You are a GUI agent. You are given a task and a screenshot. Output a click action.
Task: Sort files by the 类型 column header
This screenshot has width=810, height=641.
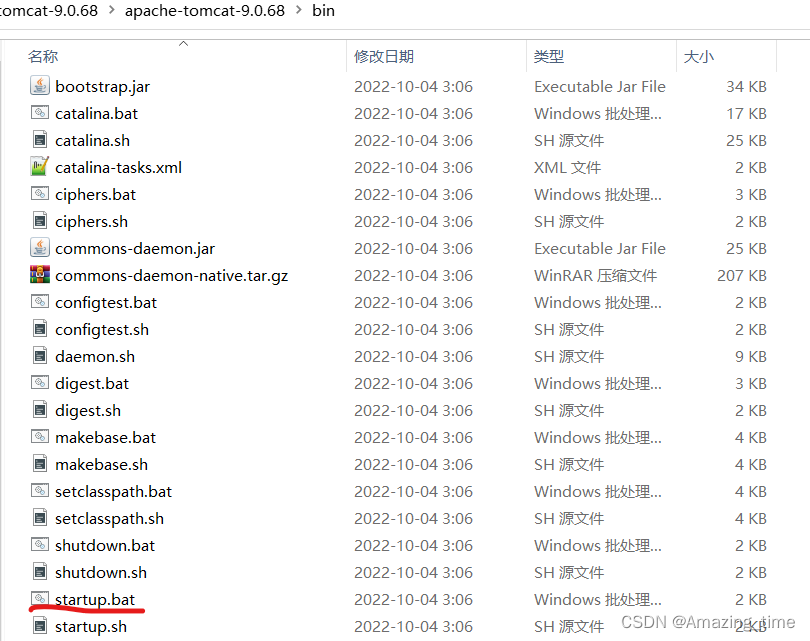pyautogui.click(x=549, y=56)
